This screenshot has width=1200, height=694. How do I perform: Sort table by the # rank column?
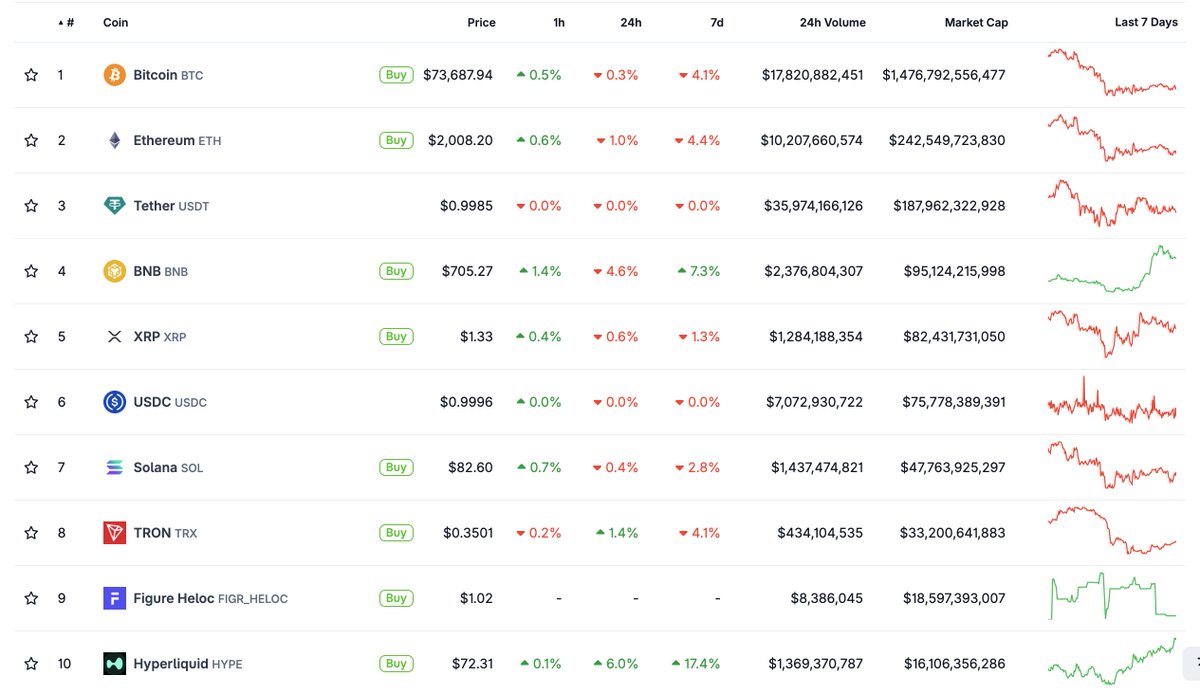tap(66, 22)
